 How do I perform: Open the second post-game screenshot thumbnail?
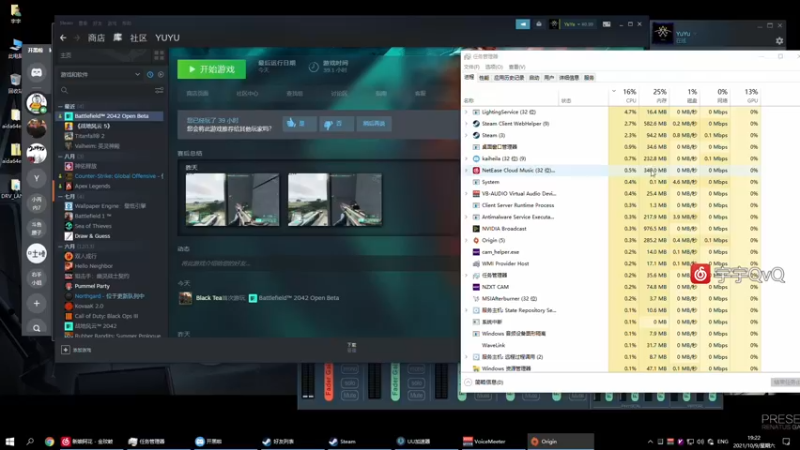(335, 199)
